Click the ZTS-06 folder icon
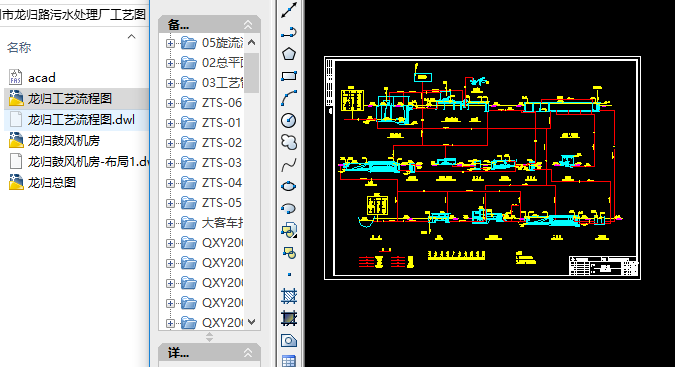 pos(189,103)
